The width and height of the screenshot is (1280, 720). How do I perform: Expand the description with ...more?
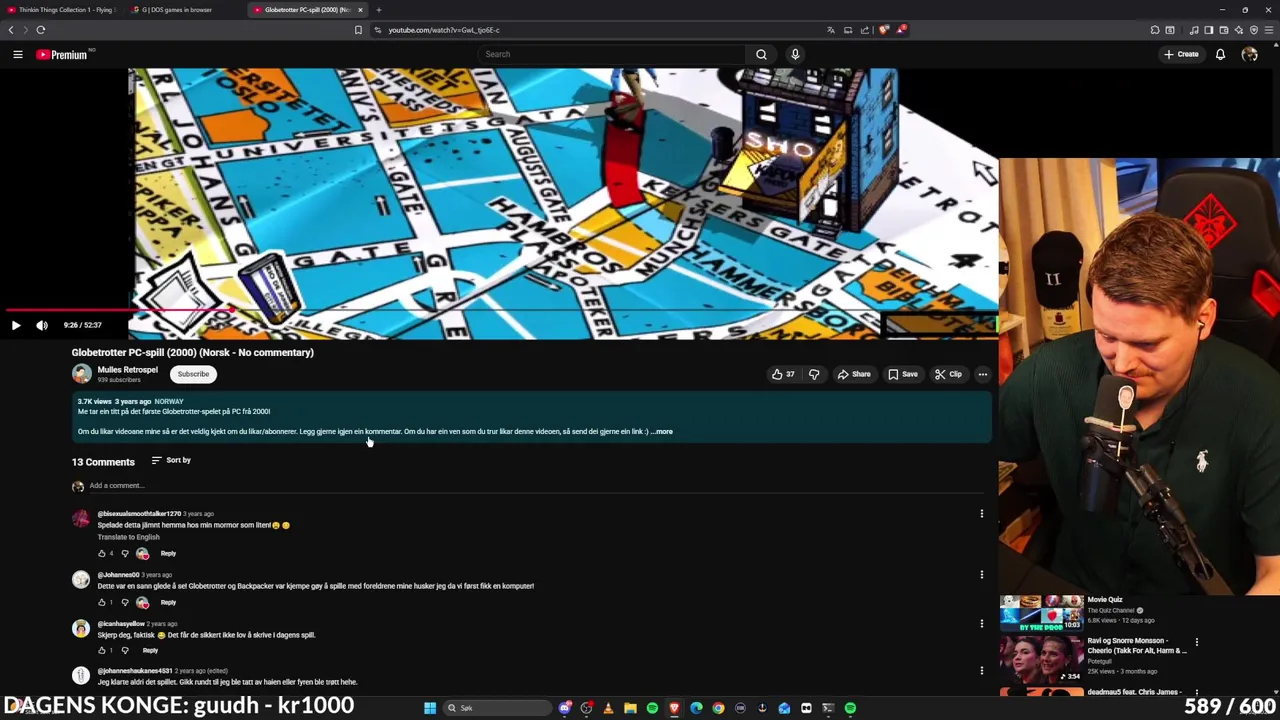(x=663, y=432)
